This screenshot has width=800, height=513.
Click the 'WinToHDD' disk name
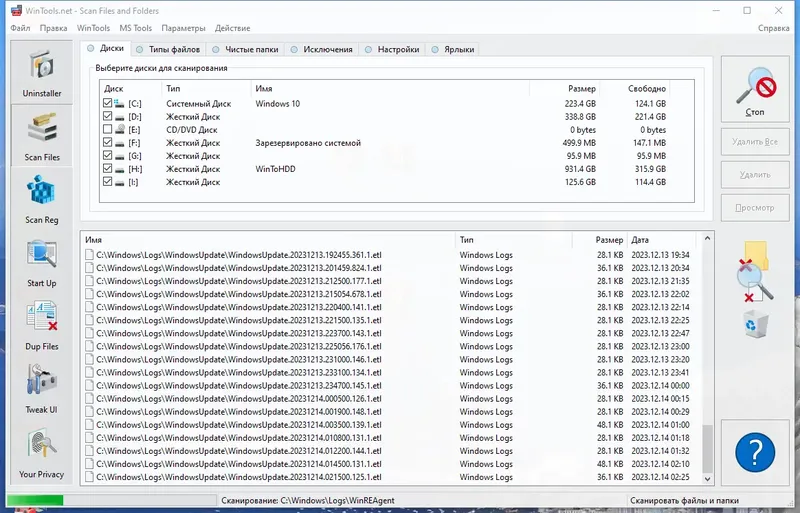[x=275, y=169]
